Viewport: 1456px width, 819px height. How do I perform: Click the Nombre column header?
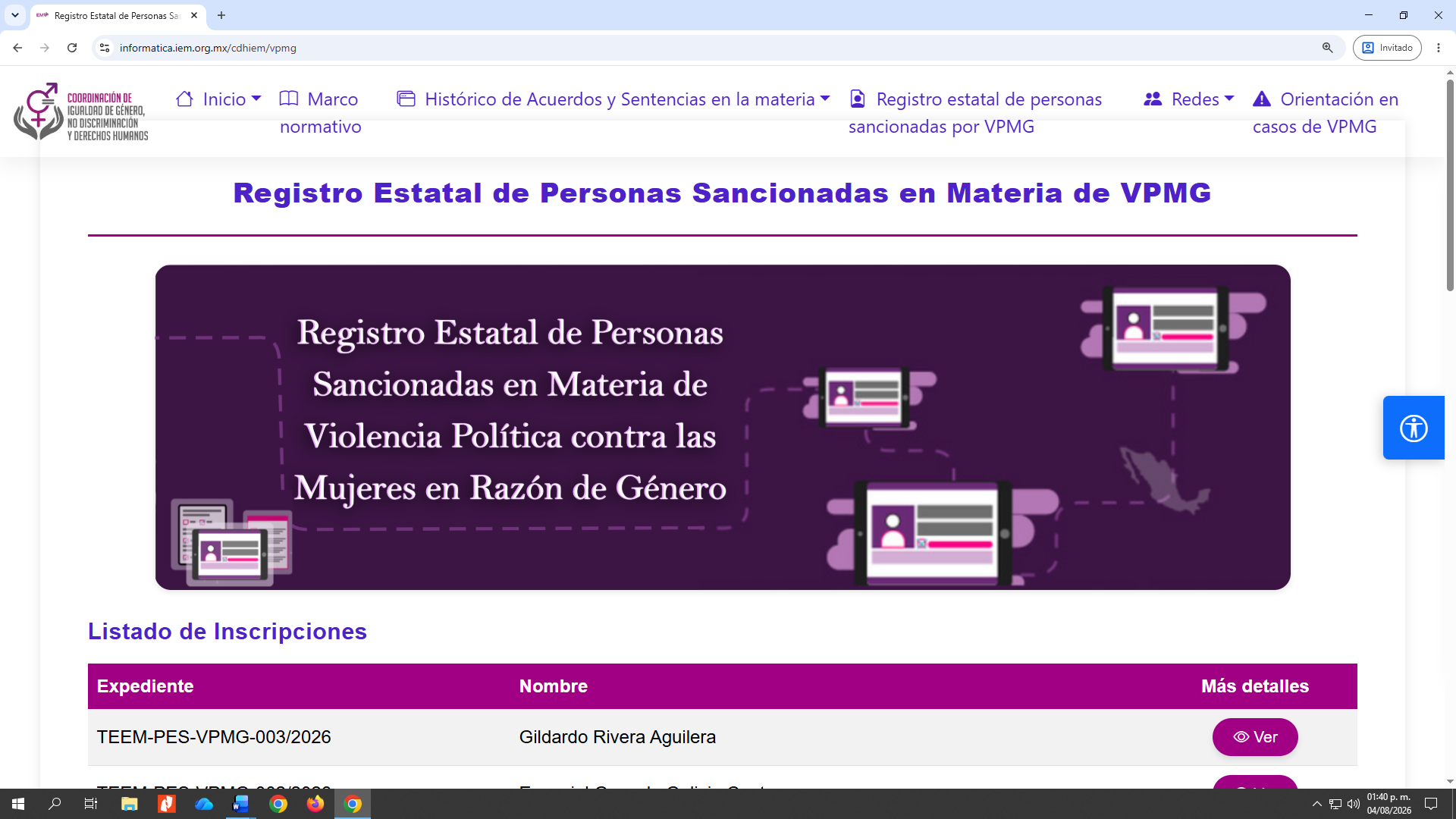coord(554,686)
